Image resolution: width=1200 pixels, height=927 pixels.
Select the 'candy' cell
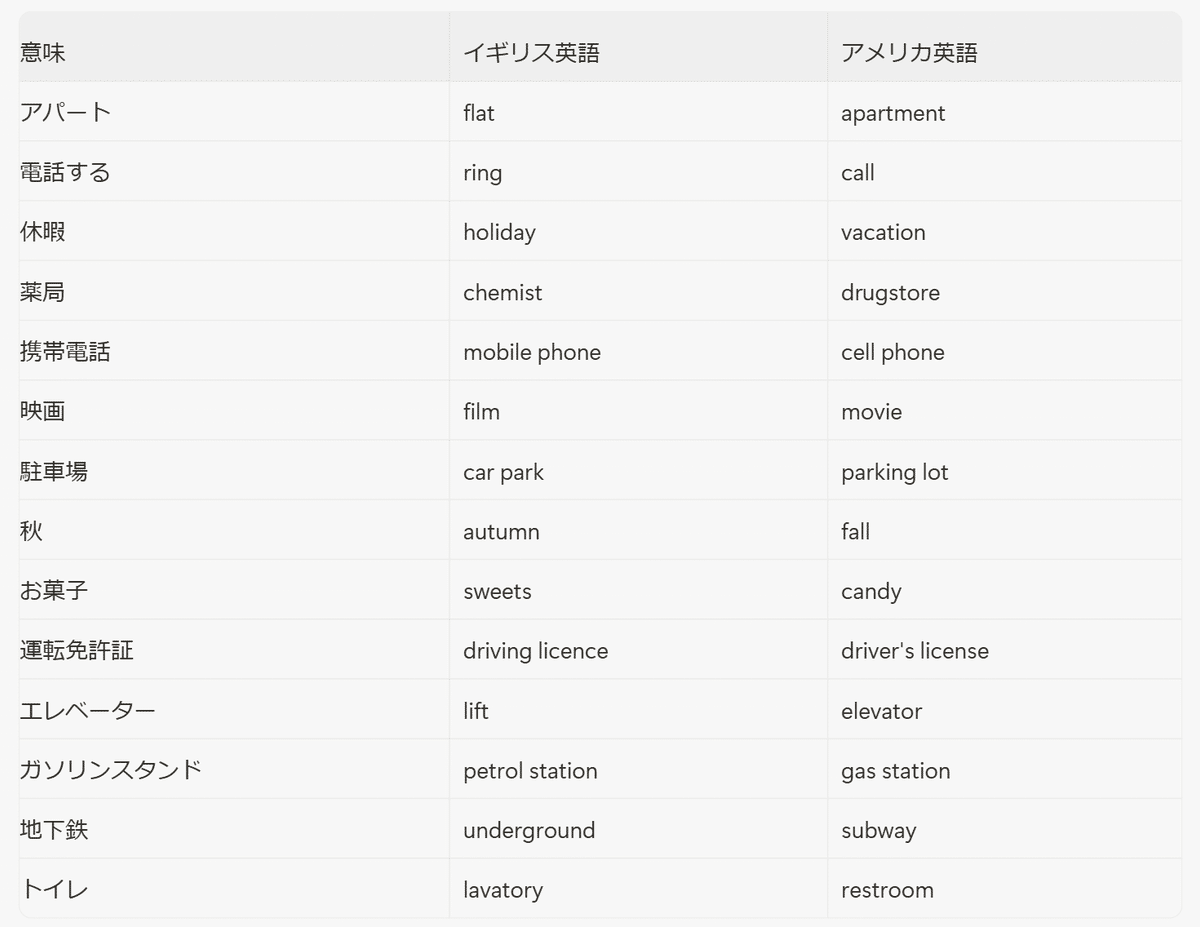[x=871, y=592]
